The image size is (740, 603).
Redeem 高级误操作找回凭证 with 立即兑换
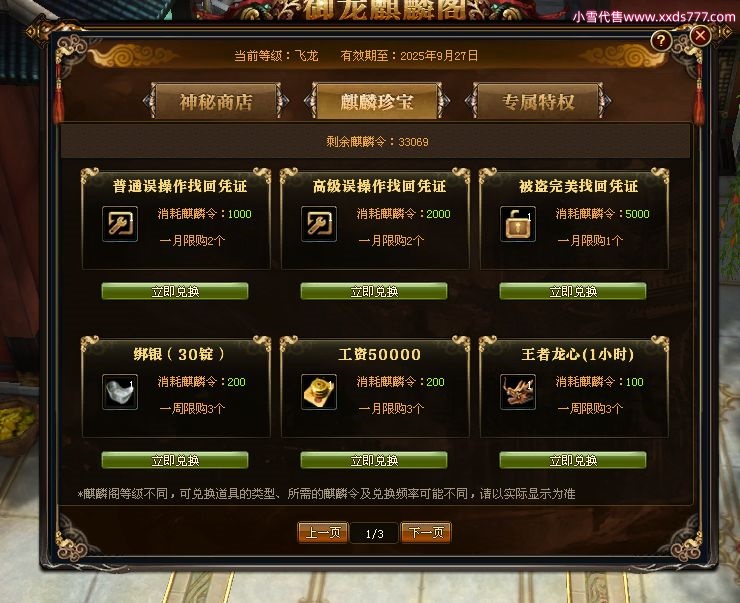[374, 291]
